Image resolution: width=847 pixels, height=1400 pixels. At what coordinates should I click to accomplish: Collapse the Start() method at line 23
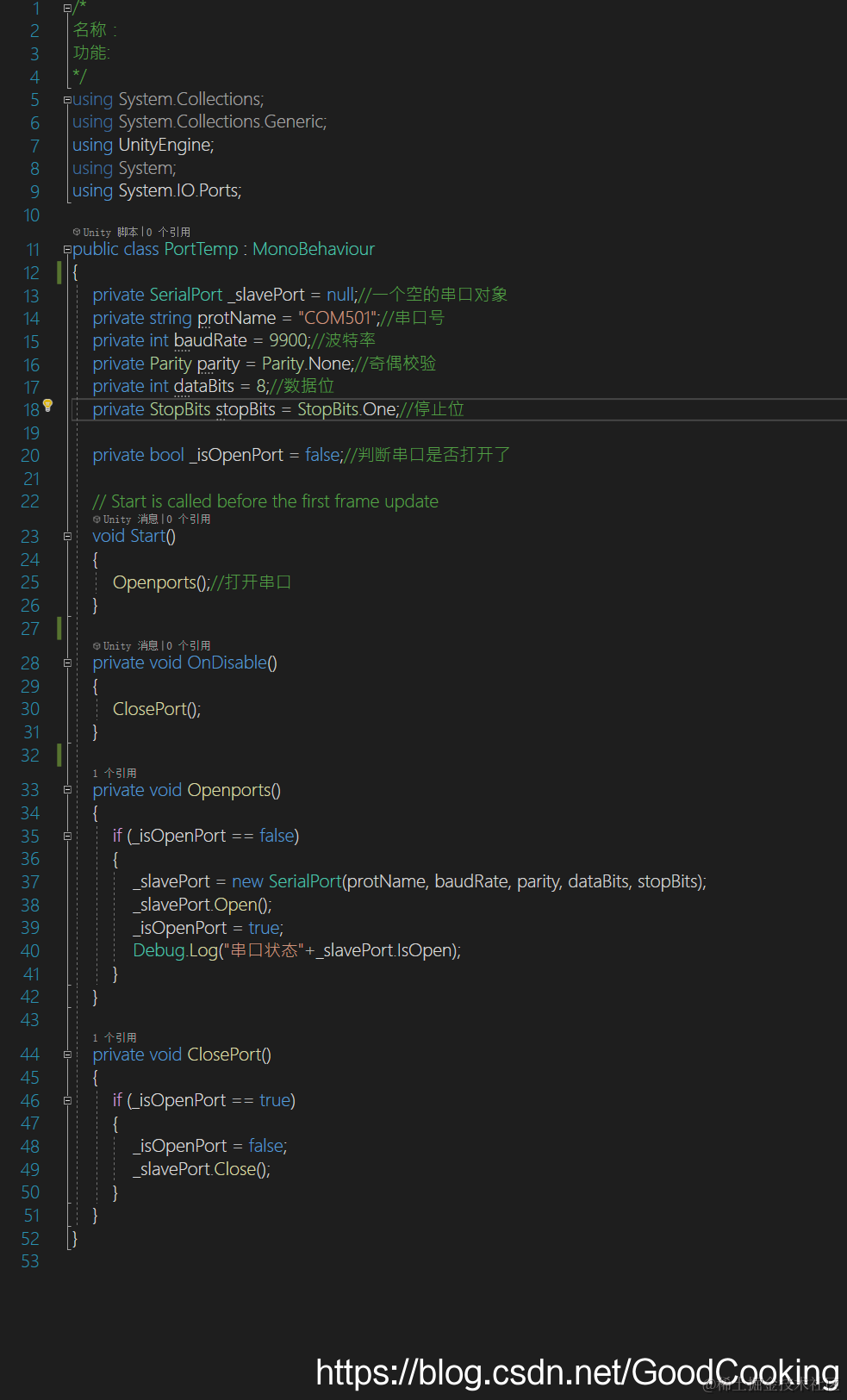[67, 537]
